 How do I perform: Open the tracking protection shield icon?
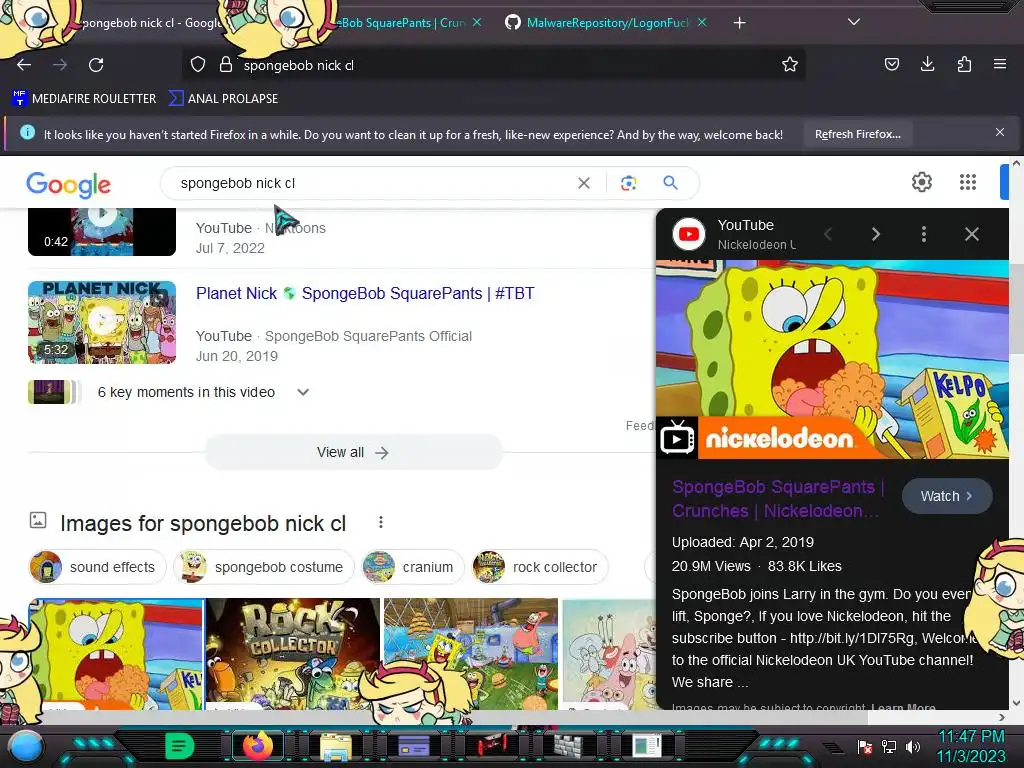[198, 65]
